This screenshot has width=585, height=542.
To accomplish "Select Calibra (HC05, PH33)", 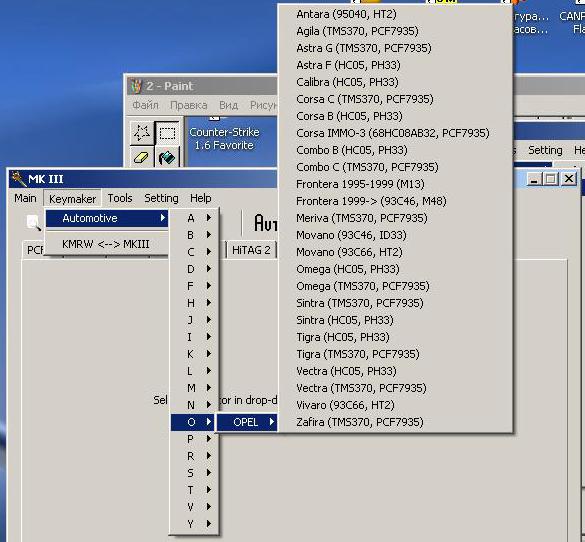I will [x=395, y=82].
